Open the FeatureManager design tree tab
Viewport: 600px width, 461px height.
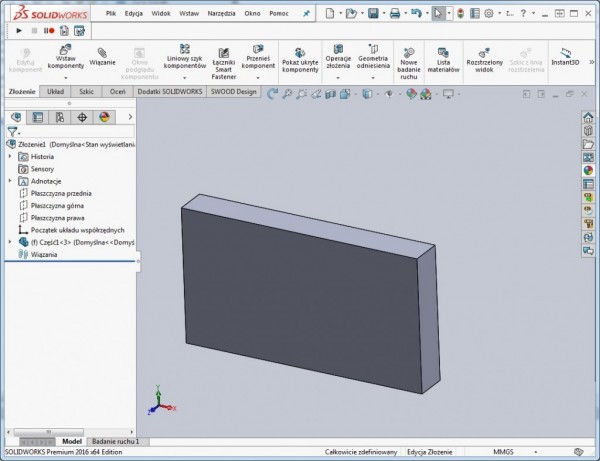coord(16,117)
